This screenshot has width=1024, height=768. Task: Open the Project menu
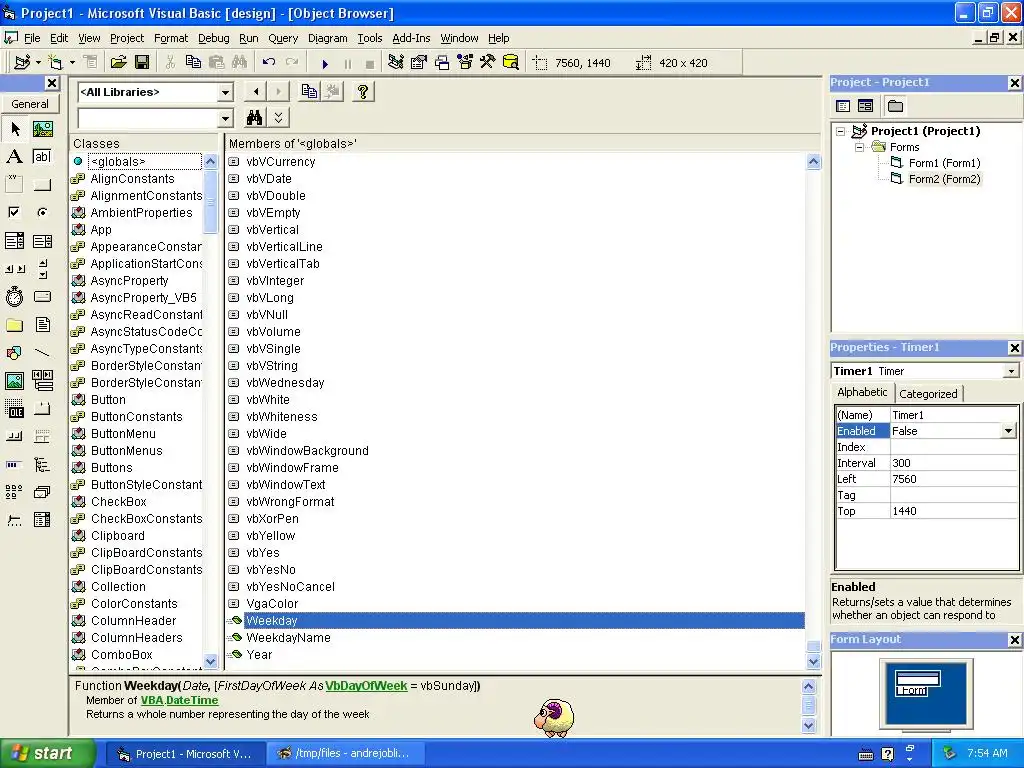tap(127, 38)
